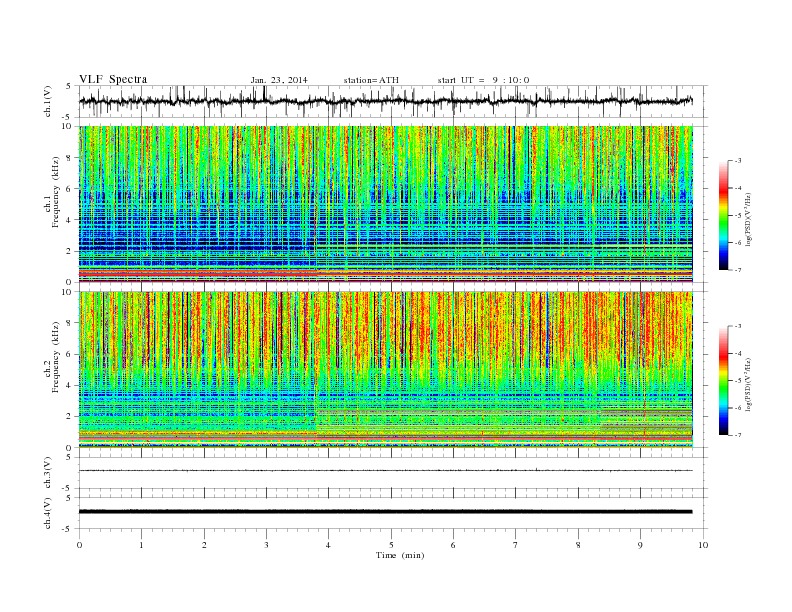Click the 'station=ATH' label
The width and height of the screenshot is (792, 612).
pyautogui.click(x=371, y=80)
